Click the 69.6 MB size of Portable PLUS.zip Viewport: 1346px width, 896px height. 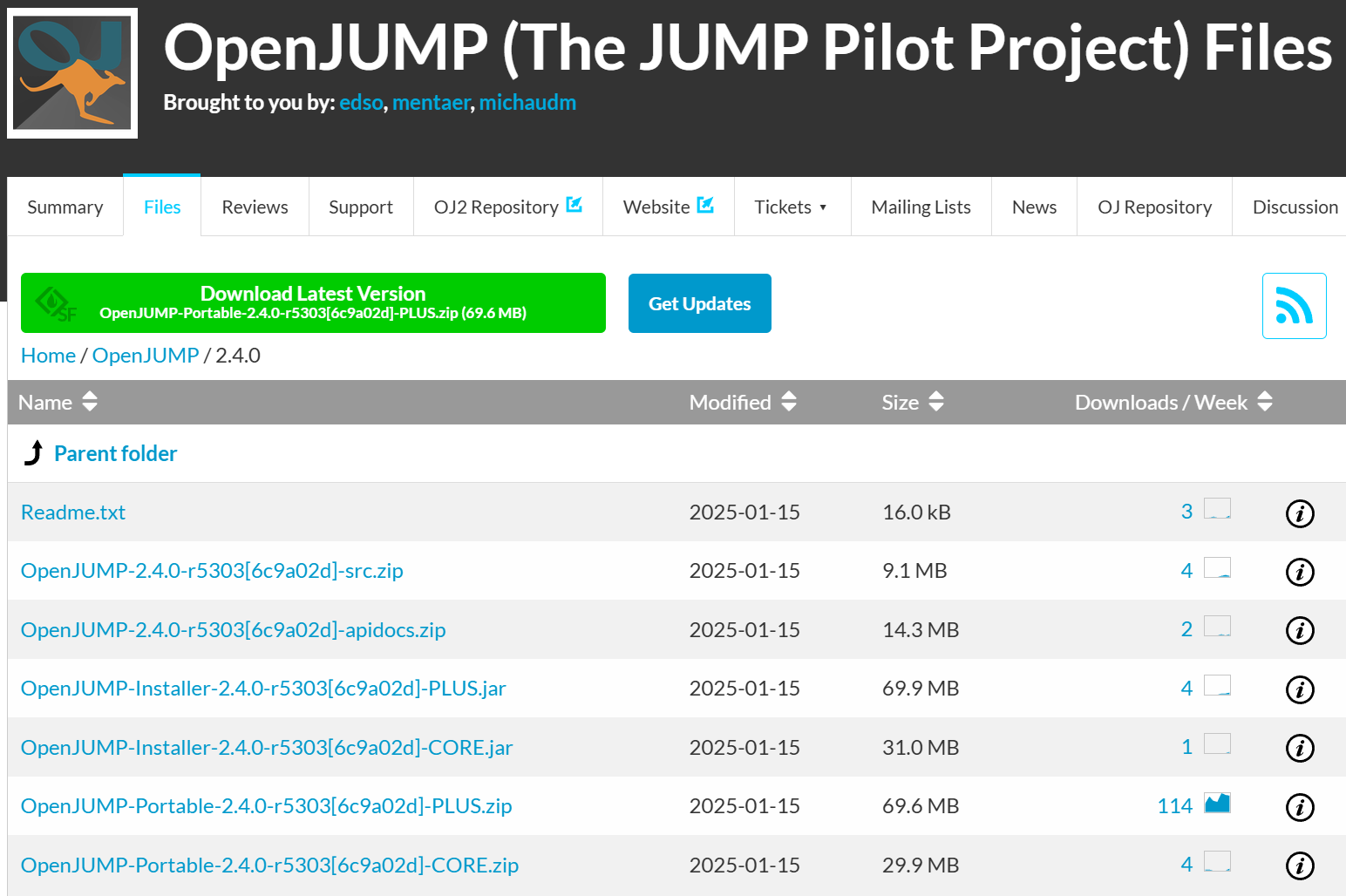click(921, 806)
